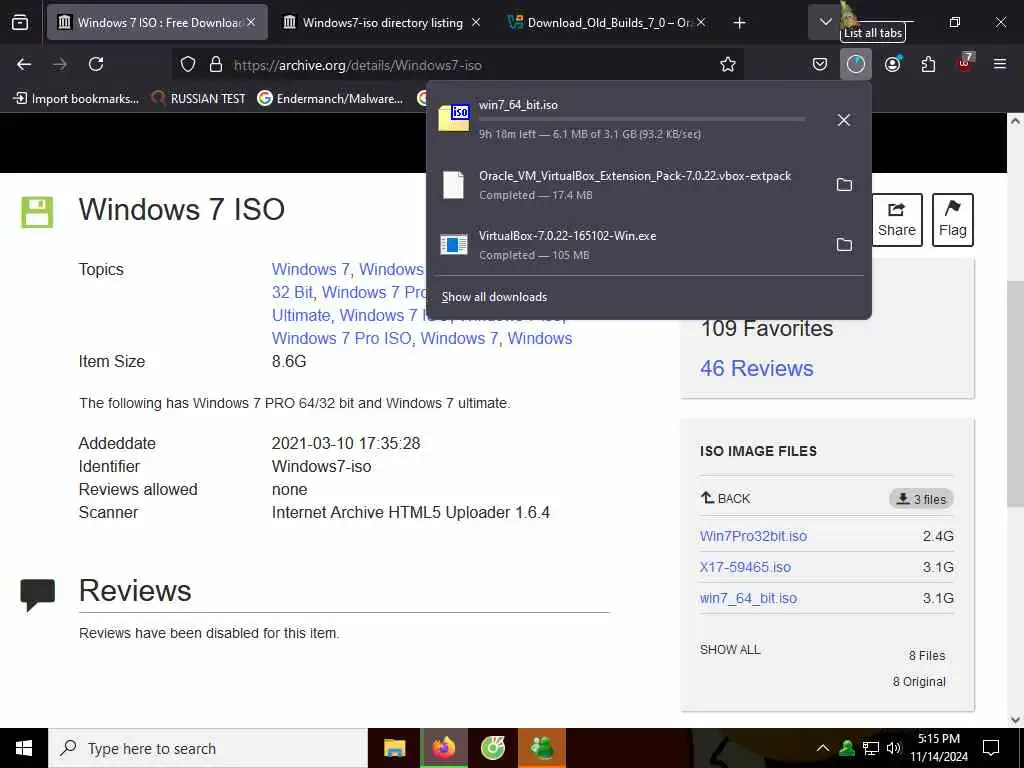The height and width of the screenshot is (768, 1024).
Task: Save page to Pocket
Action: click(820, 64)
